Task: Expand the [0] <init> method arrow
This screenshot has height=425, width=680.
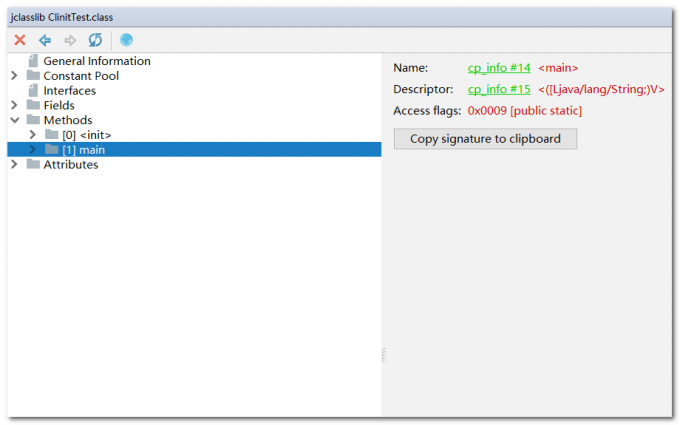Action: 33,135
